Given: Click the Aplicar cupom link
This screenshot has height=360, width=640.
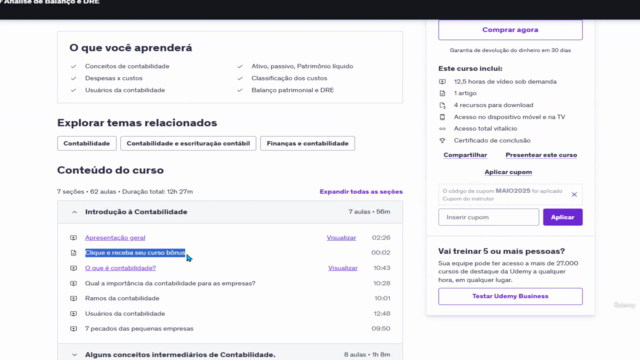Looking at the screenshot, I should [x=508, y=172].
